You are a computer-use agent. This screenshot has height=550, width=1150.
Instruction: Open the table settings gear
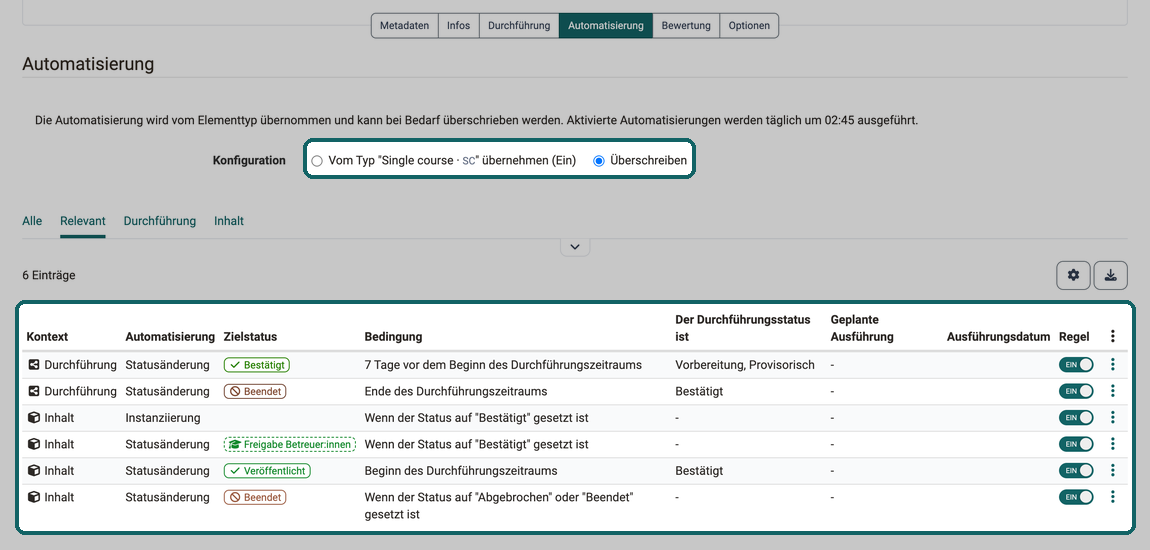pyautogui.click(x=1074, y=275)
